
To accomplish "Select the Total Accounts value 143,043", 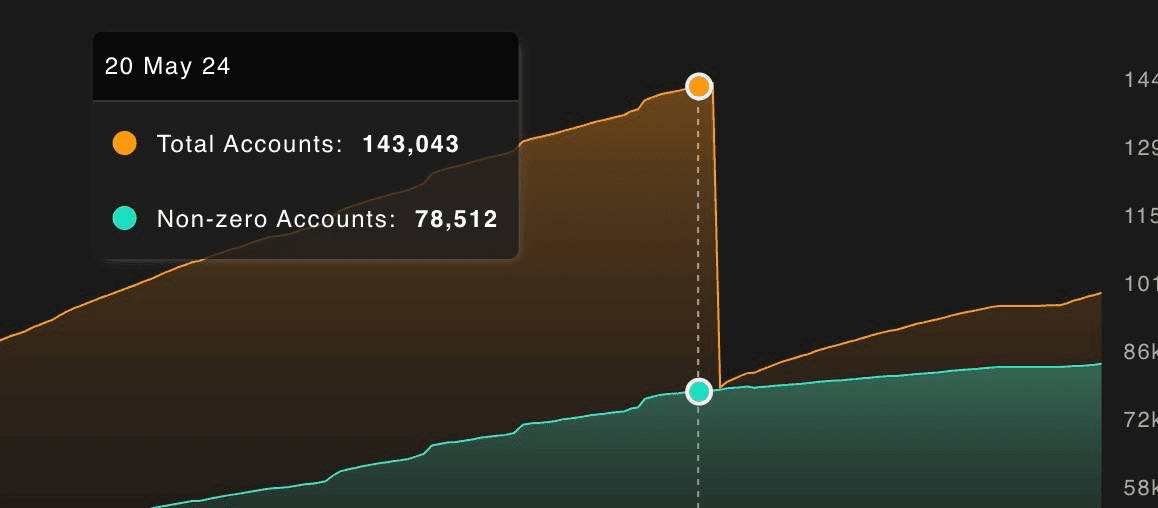I will pyautogui.click(x=411, y=144).
